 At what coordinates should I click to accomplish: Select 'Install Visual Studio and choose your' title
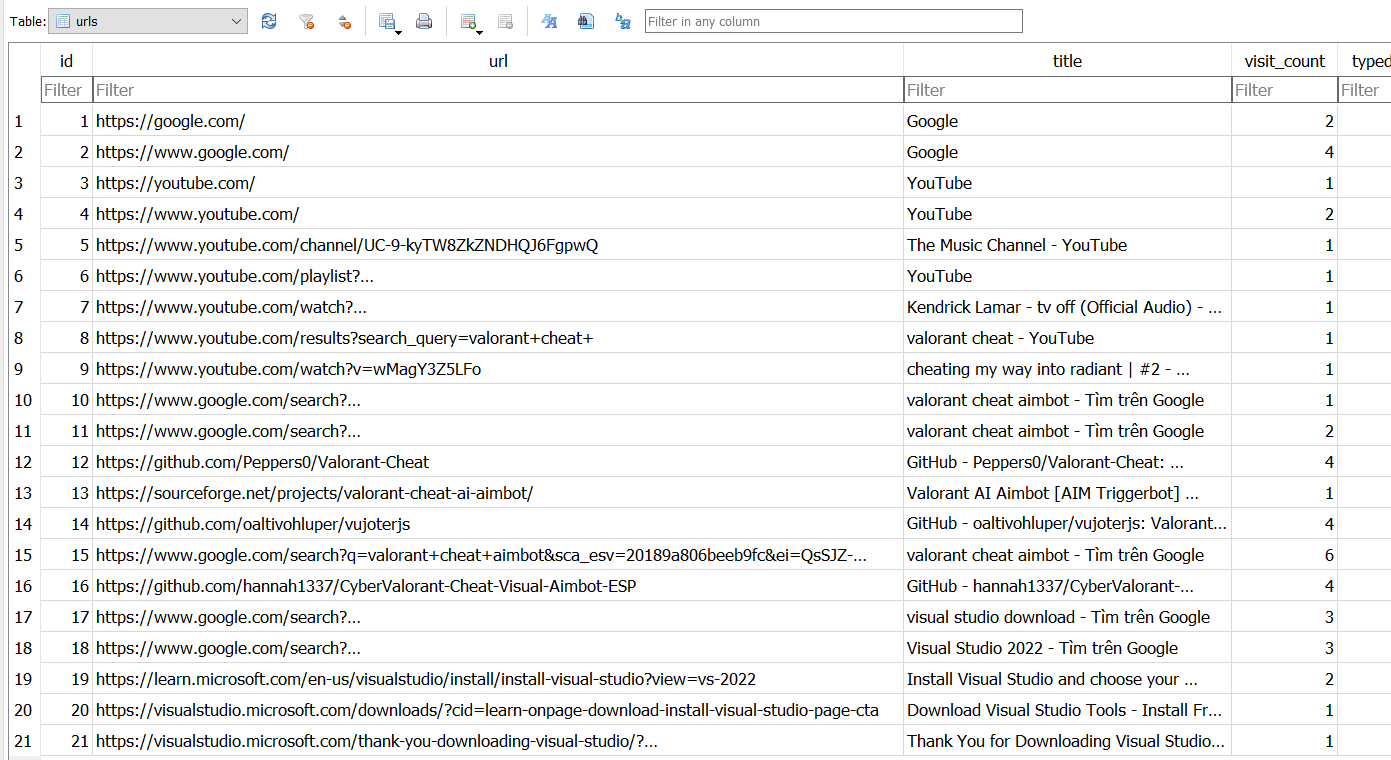[1067, 679]
